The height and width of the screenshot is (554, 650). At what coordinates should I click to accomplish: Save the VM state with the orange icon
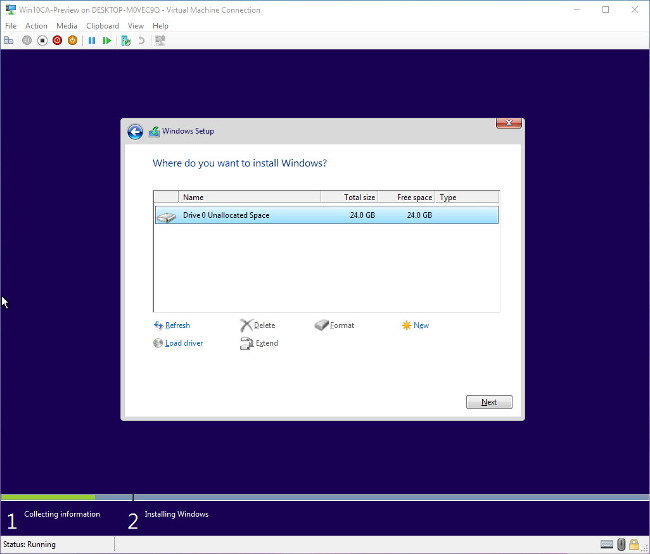73,40
